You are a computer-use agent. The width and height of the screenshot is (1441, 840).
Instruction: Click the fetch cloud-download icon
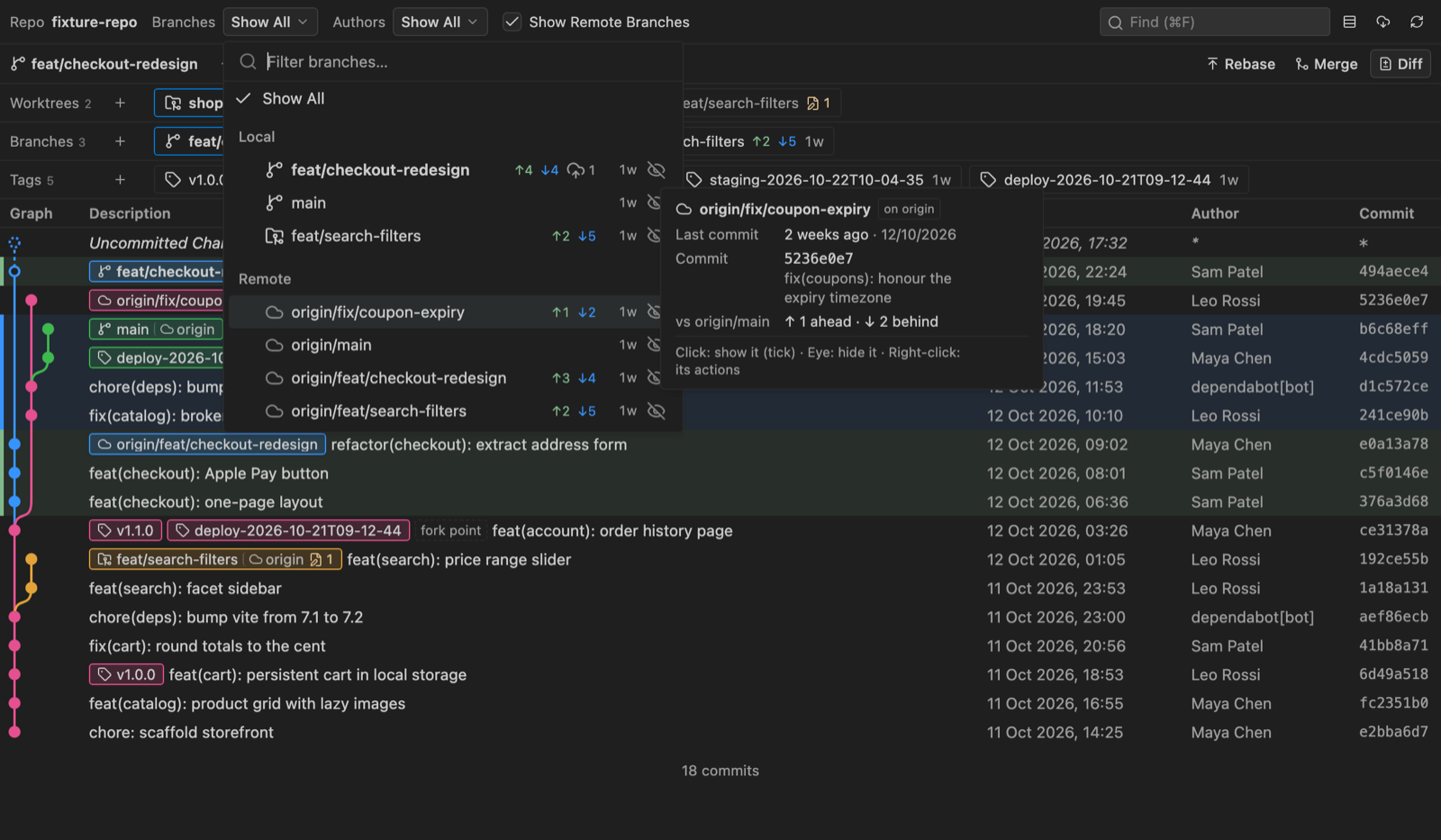coord(1383,22)
